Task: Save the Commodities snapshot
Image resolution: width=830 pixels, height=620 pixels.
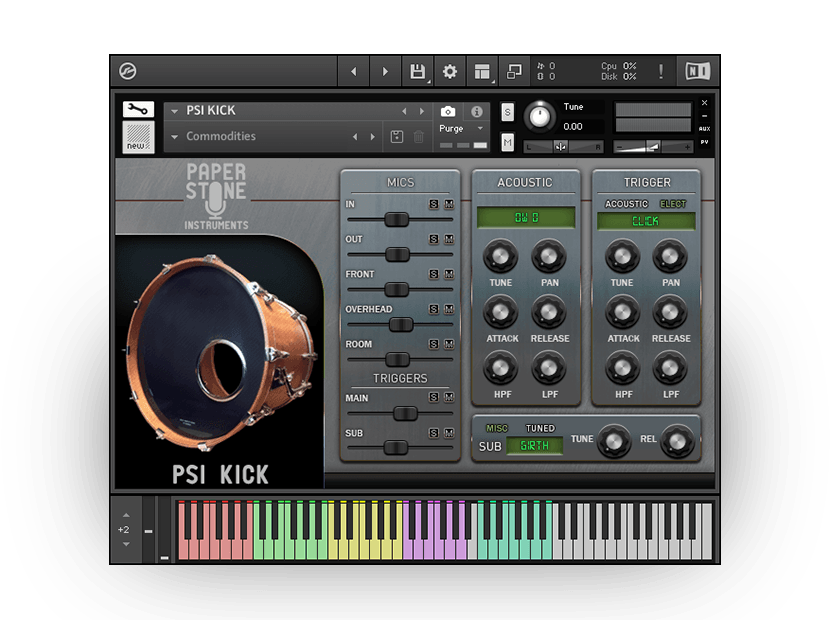Action: point(396,137)
